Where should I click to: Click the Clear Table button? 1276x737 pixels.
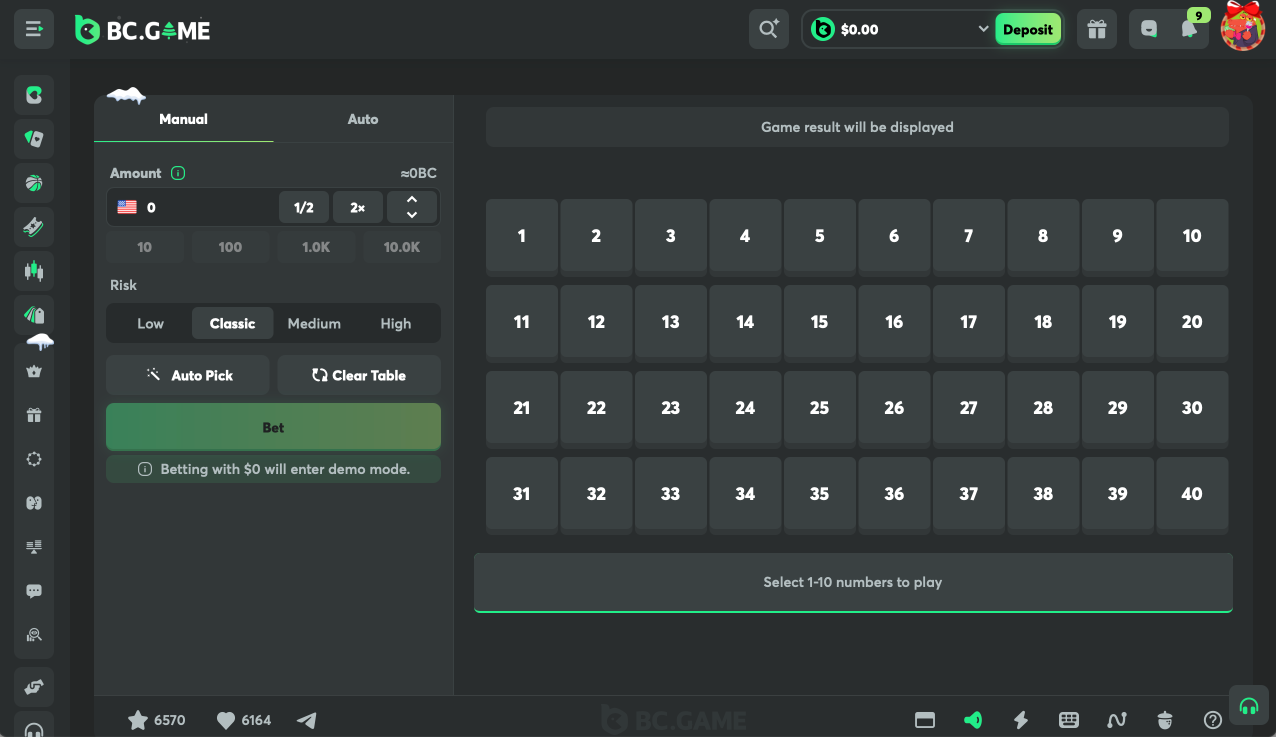coord(359,375)
